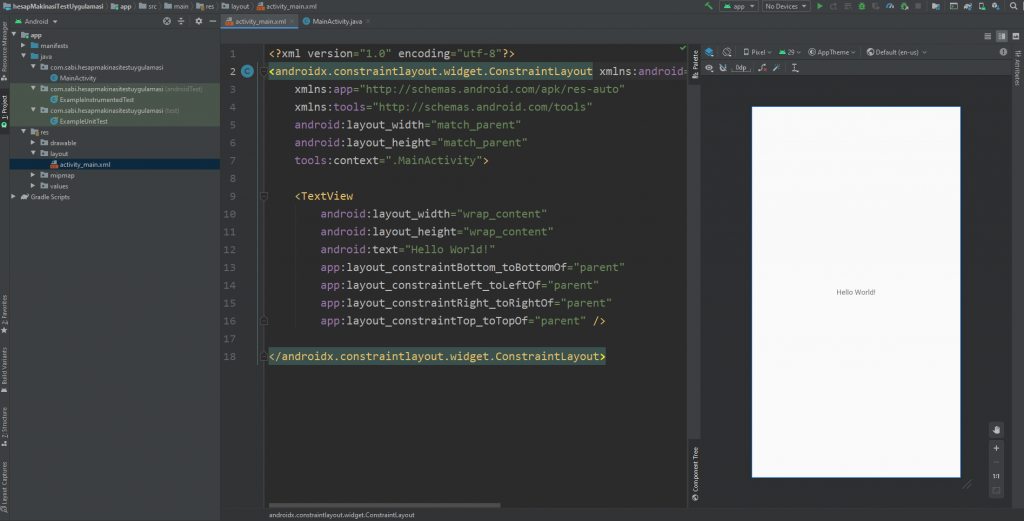
Task: Open the API 29 version dropdown
Action: click(789, 52)
